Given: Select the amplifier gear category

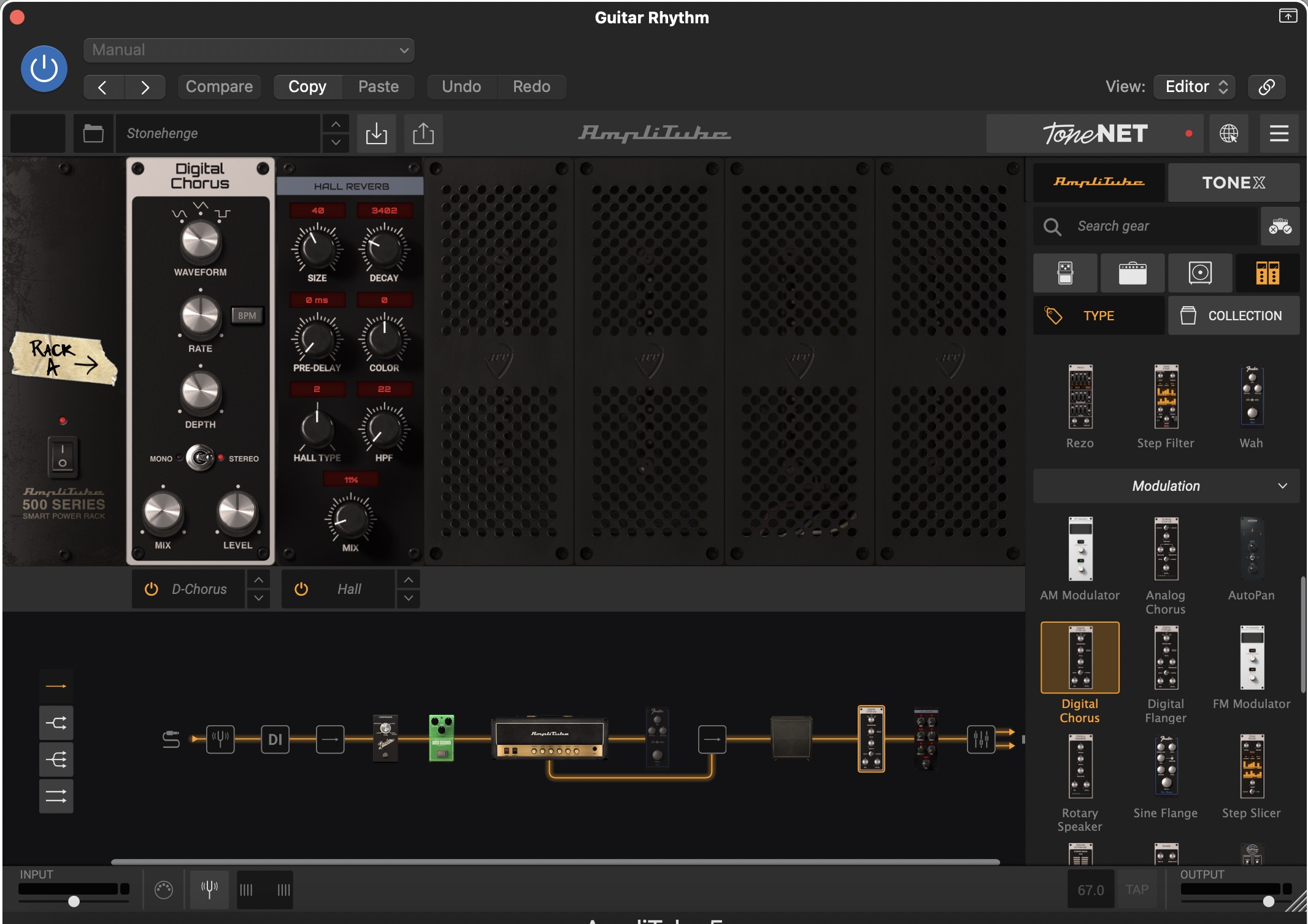Looking at the screenshot, I should point(1133,273).
